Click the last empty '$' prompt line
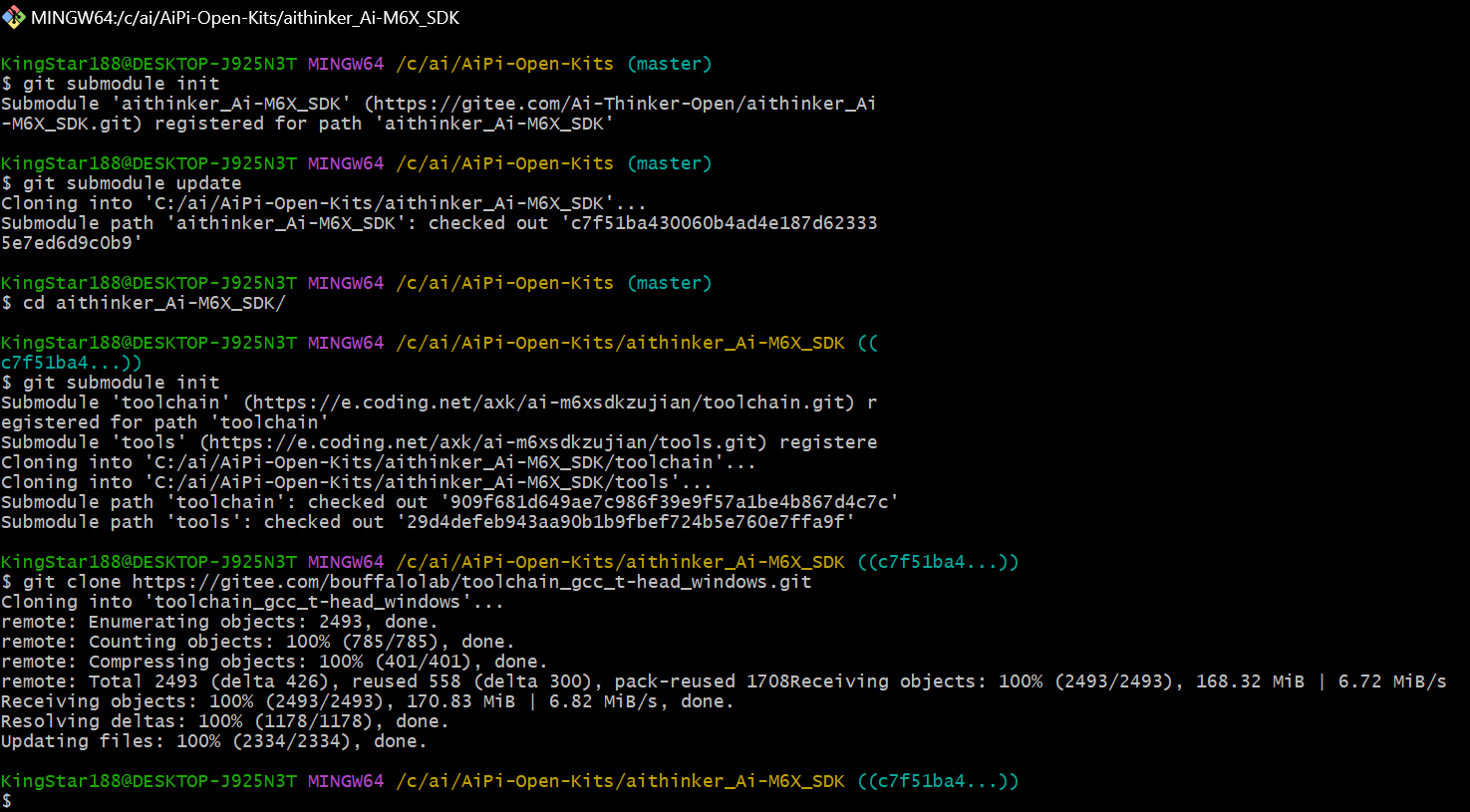 7,801
